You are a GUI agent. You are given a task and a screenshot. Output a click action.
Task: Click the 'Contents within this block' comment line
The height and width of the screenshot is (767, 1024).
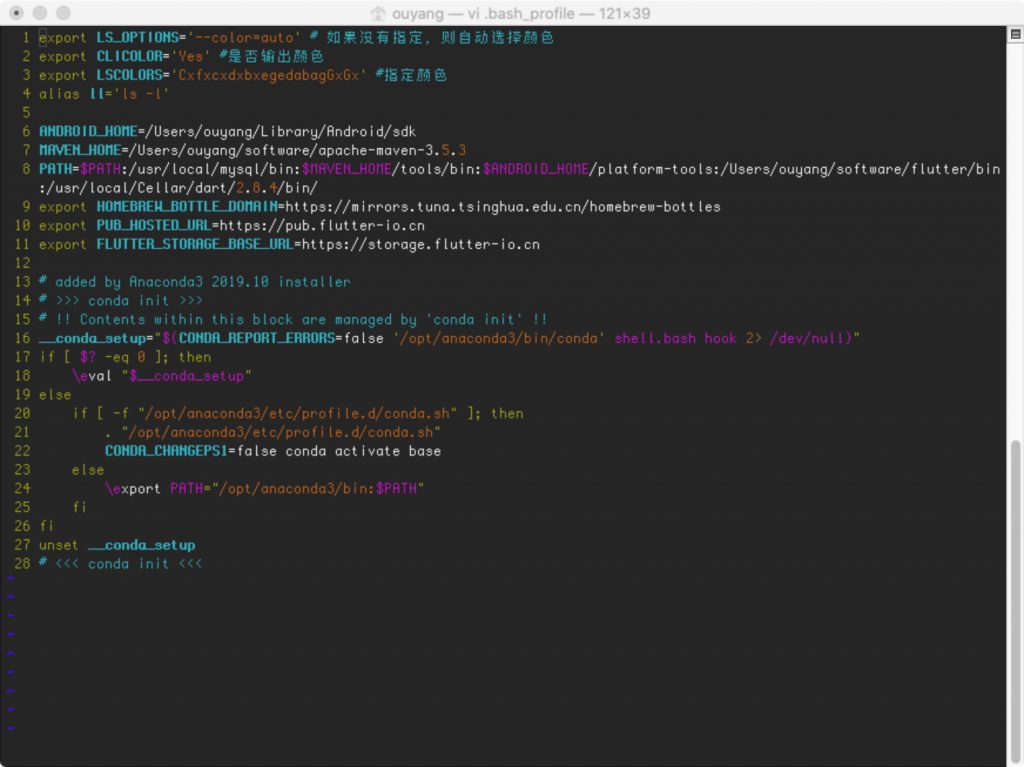coord(293,320)
